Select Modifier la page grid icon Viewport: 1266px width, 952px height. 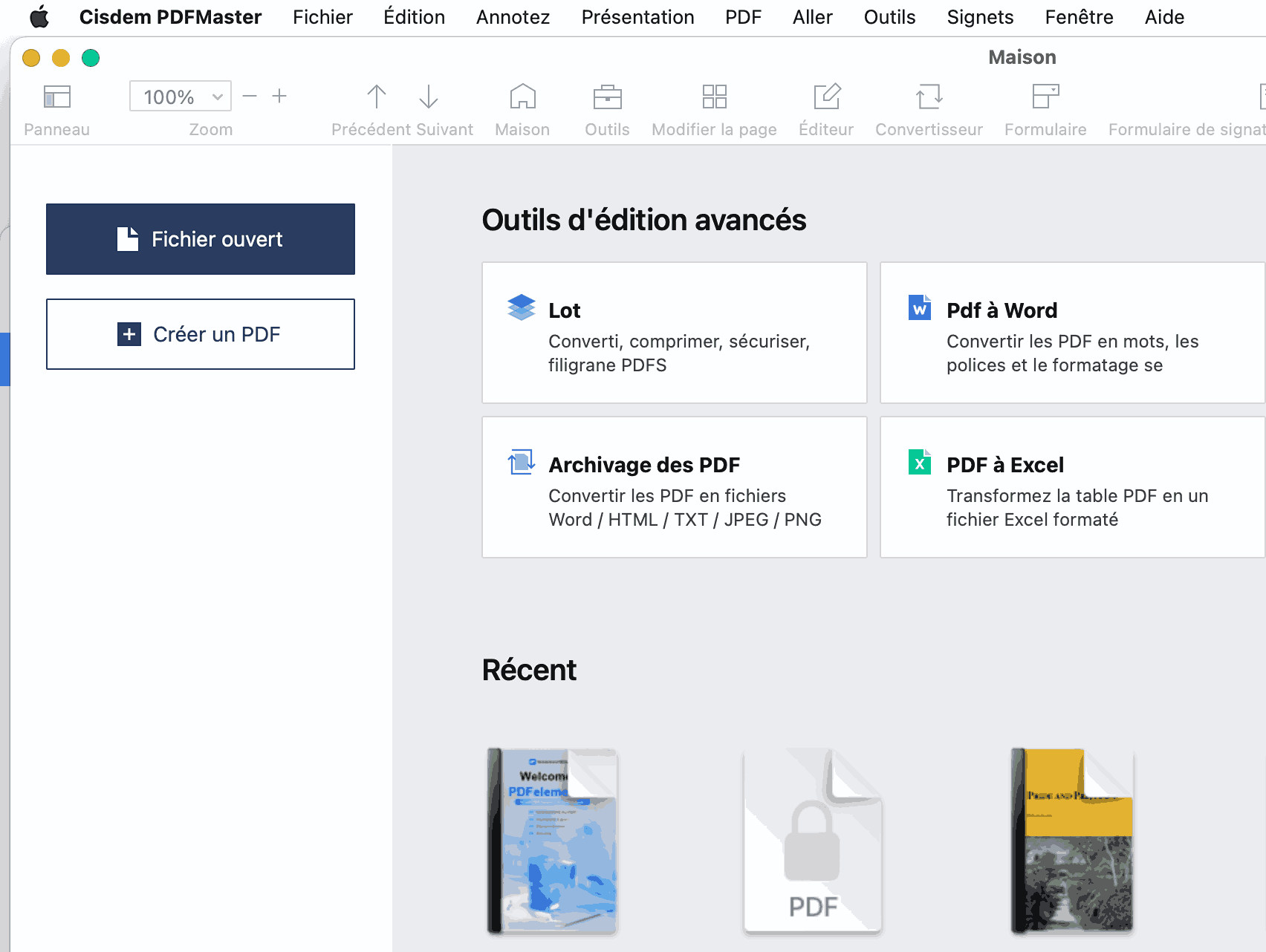(714, 97)
